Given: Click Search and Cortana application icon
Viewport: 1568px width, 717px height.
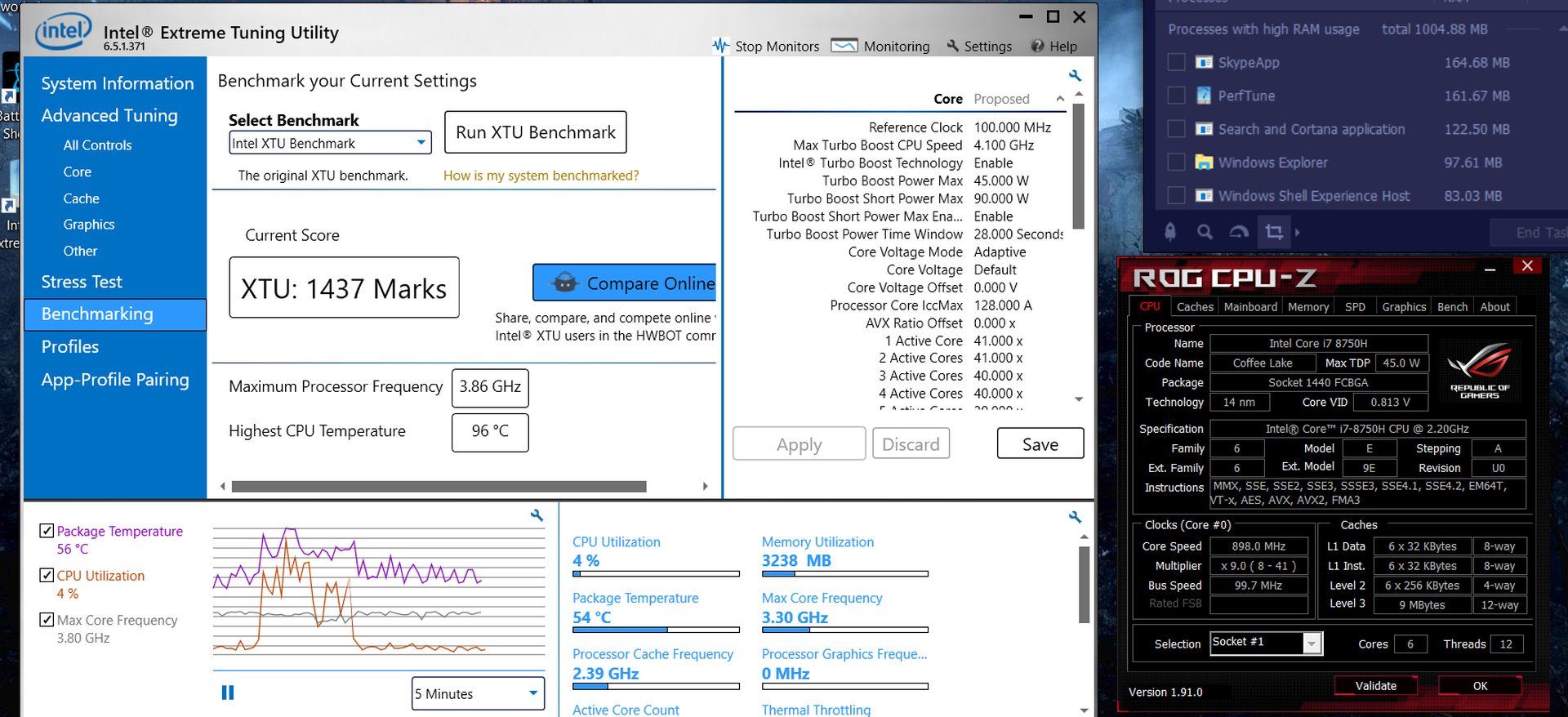Looking at the screenshot, I should click(x=1204, y=129).
